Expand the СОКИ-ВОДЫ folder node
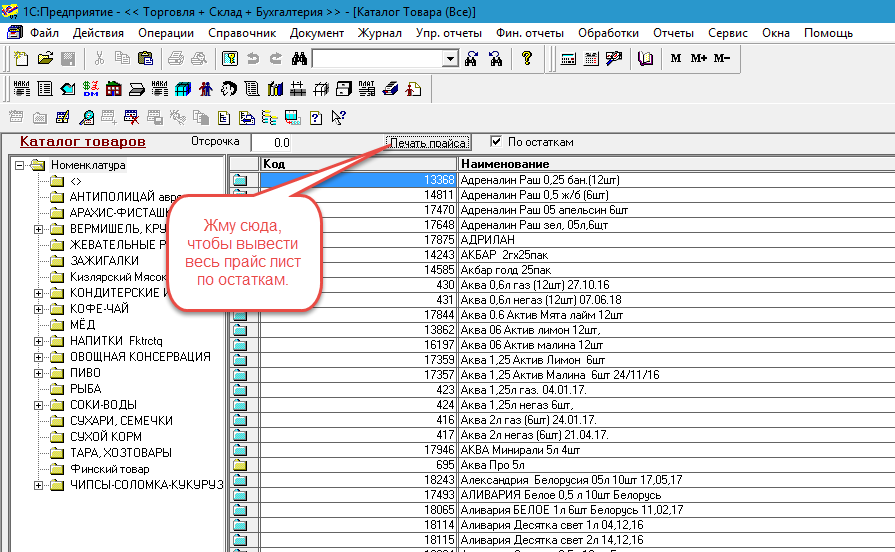The image size is (895, 552). [38, 405]
